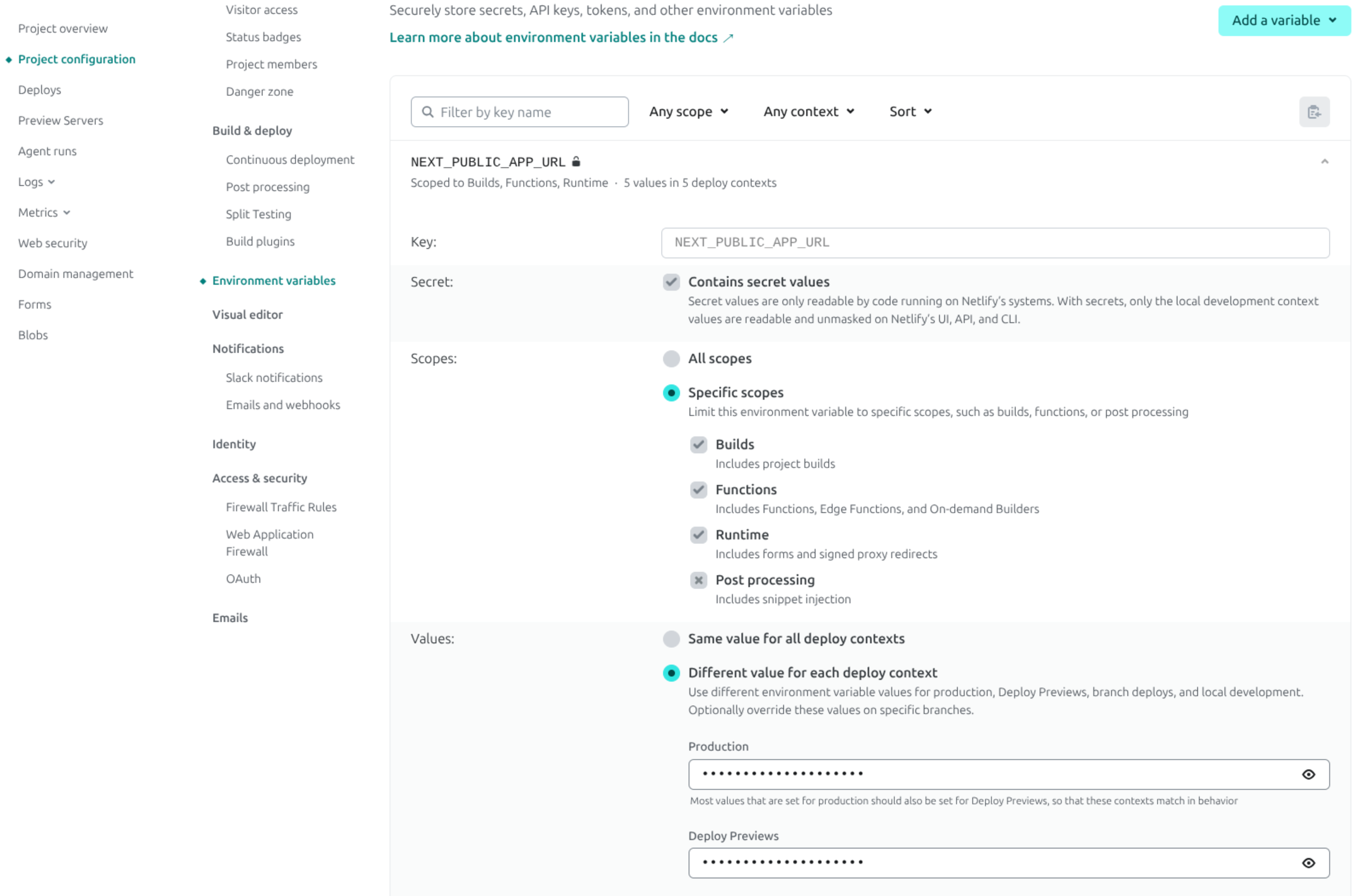Select the All scopes radio button
This screenshot has width=1363, height=896.
(671, 359)
